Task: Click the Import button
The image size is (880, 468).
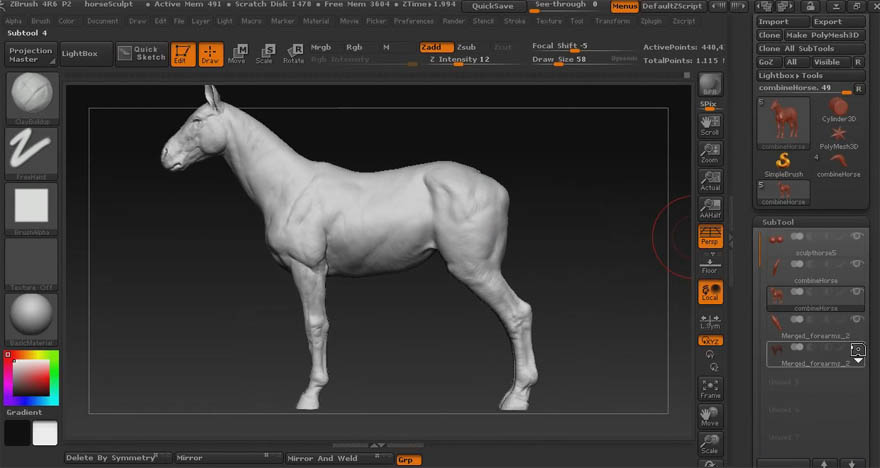Action: pos(782,21)
